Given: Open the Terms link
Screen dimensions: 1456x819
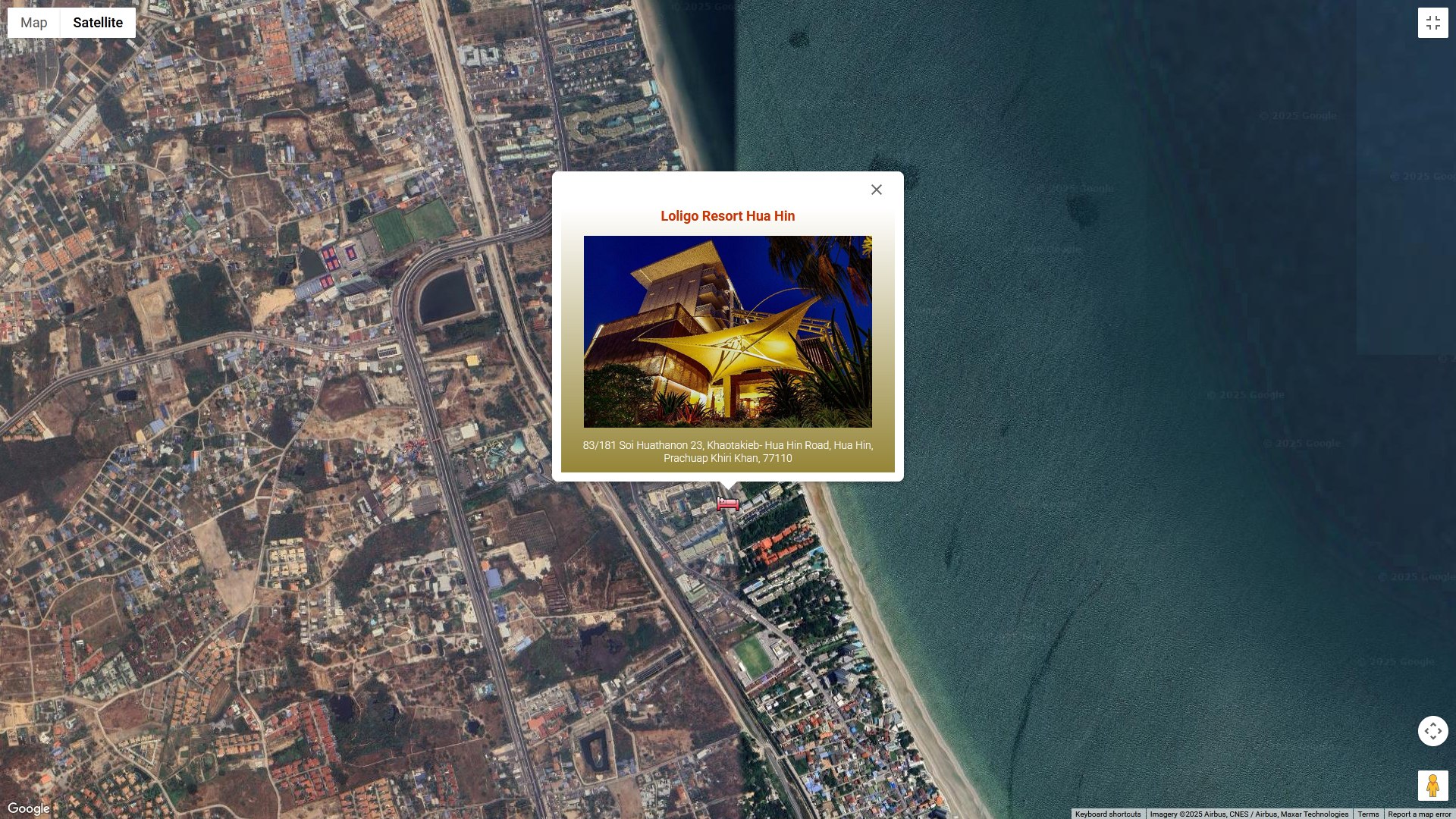Looking at the screenshot, I should (1368, 814).
